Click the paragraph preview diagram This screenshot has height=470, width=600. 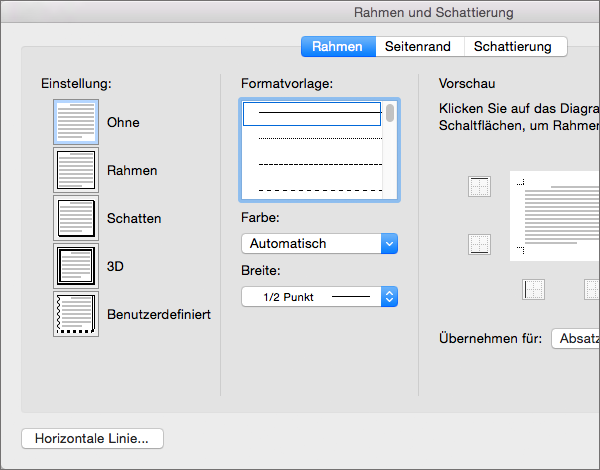(x=555, y=216)
